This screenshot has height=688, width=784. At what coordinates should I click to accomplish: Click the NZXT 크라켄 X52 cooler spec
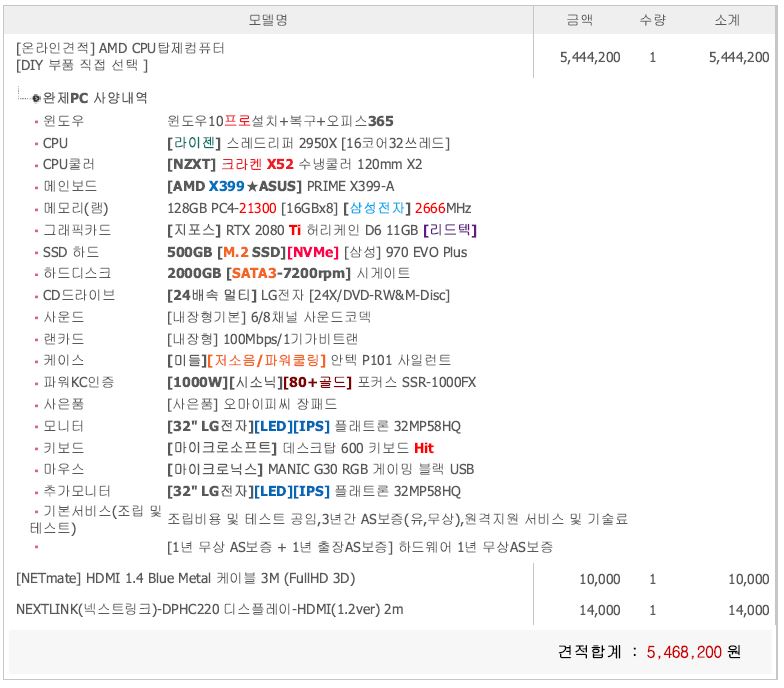pyautogui.click(x=294, y=164)
